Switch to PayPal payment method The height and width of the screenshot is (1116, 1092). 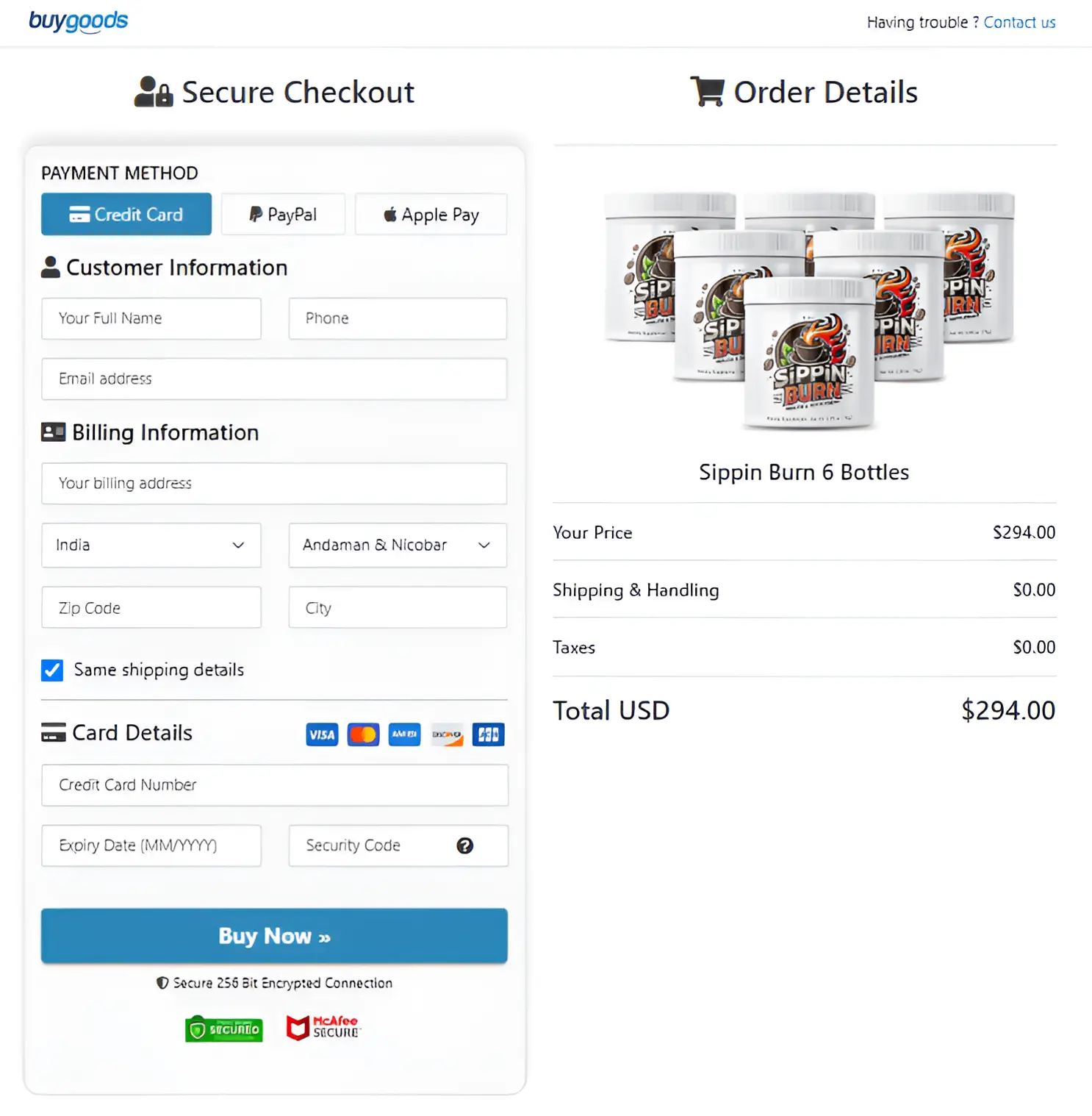pos(283,214)
